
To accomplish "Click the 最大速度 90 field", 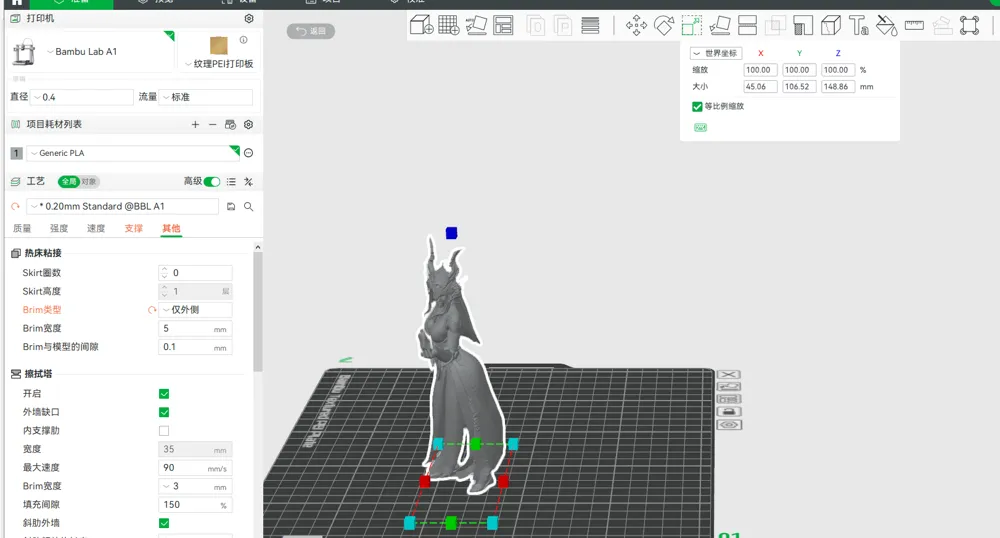I will tap(195, 468).
